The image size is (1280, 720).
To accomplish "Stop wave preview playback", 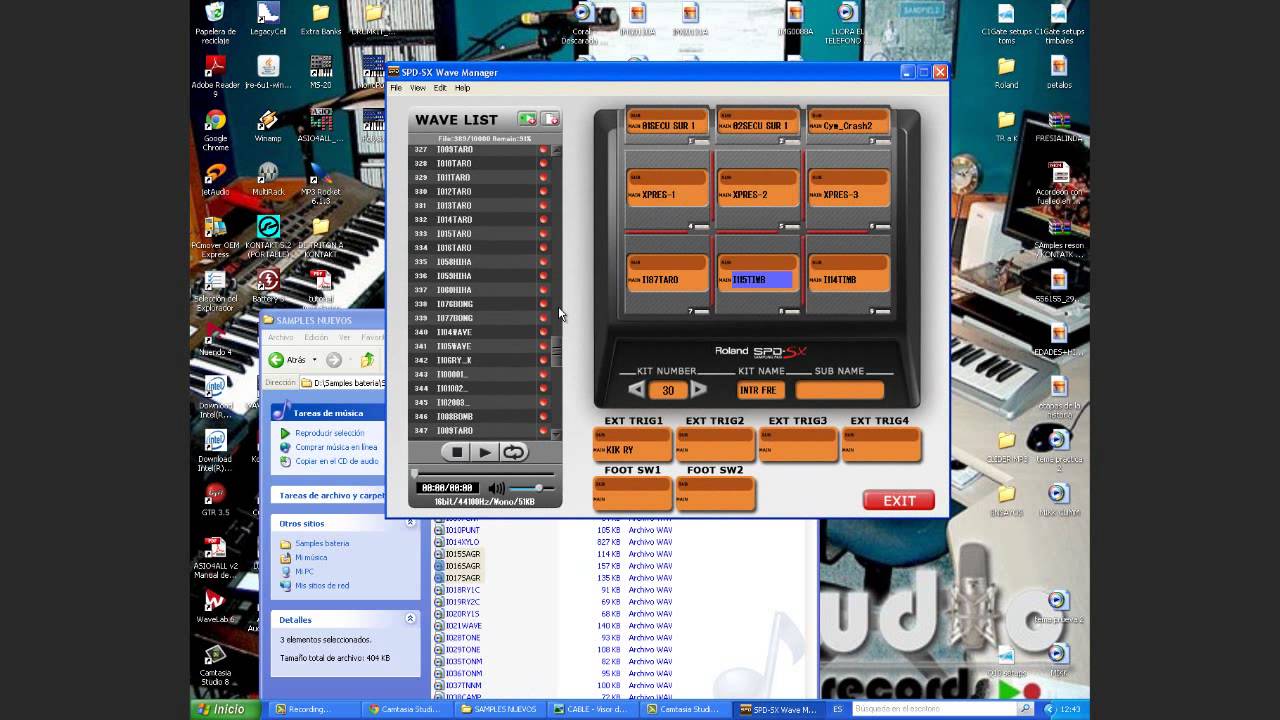I will coord(457,452).
